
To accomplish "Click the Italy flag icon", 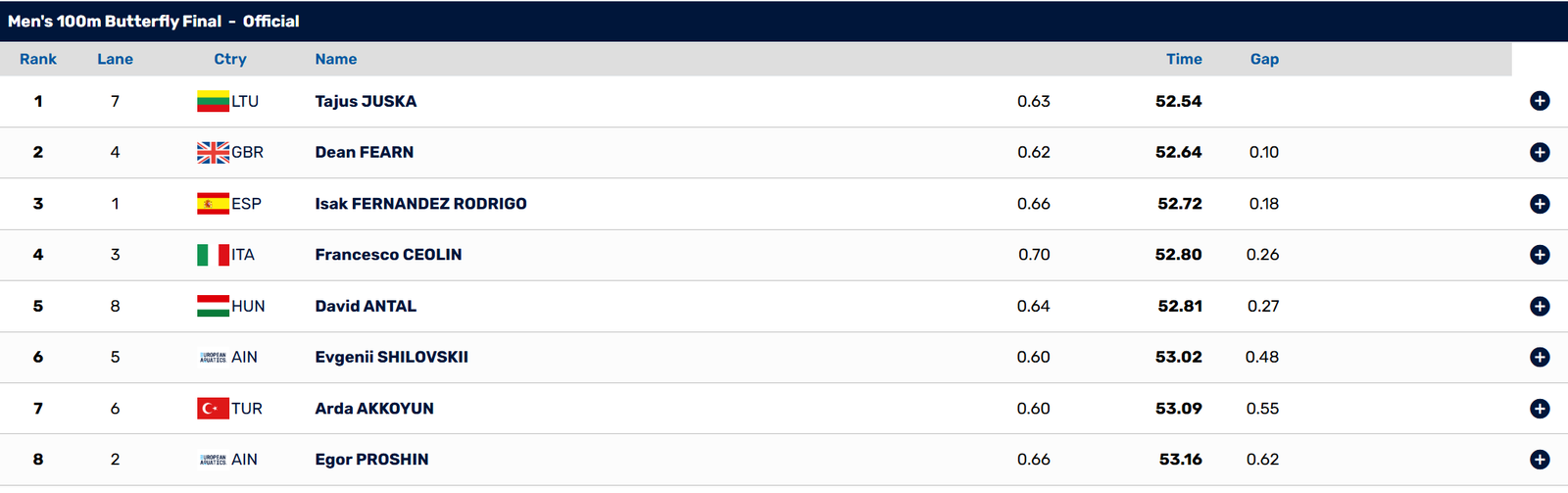I will (213, 255).
